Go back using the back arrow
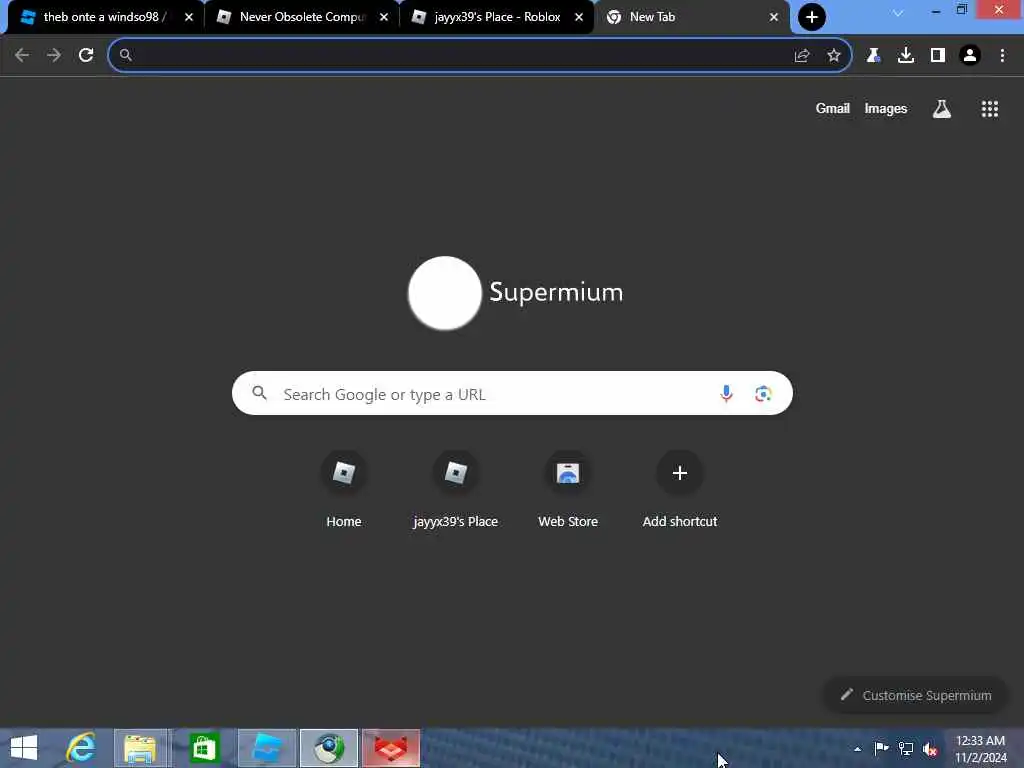Image resolution: width=1024 pixels, height=768 pixels. 22,56
